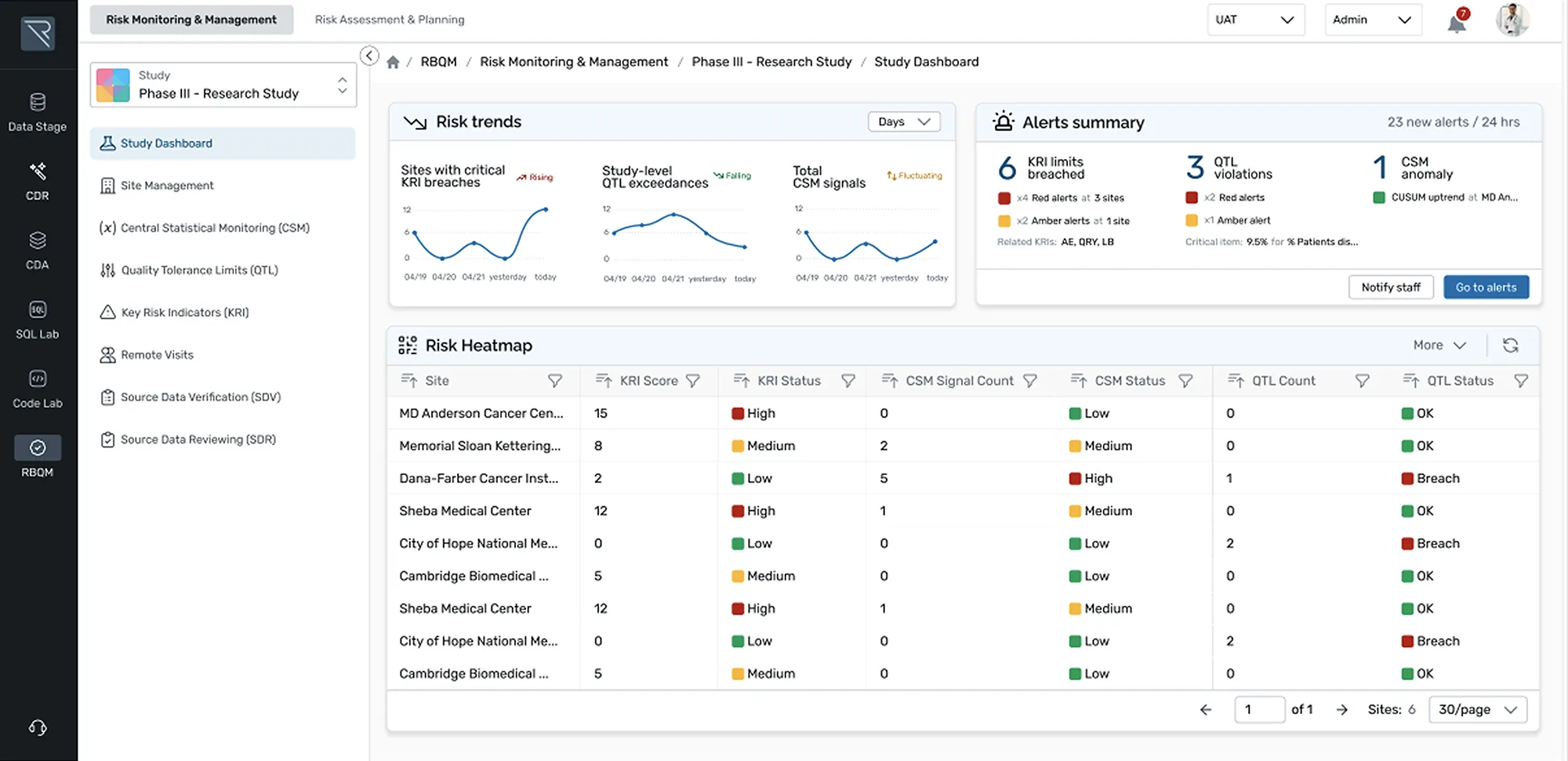Toggle sort on the Site column
The width and height of the screenshot is (1568, 761).
[410, 381]
